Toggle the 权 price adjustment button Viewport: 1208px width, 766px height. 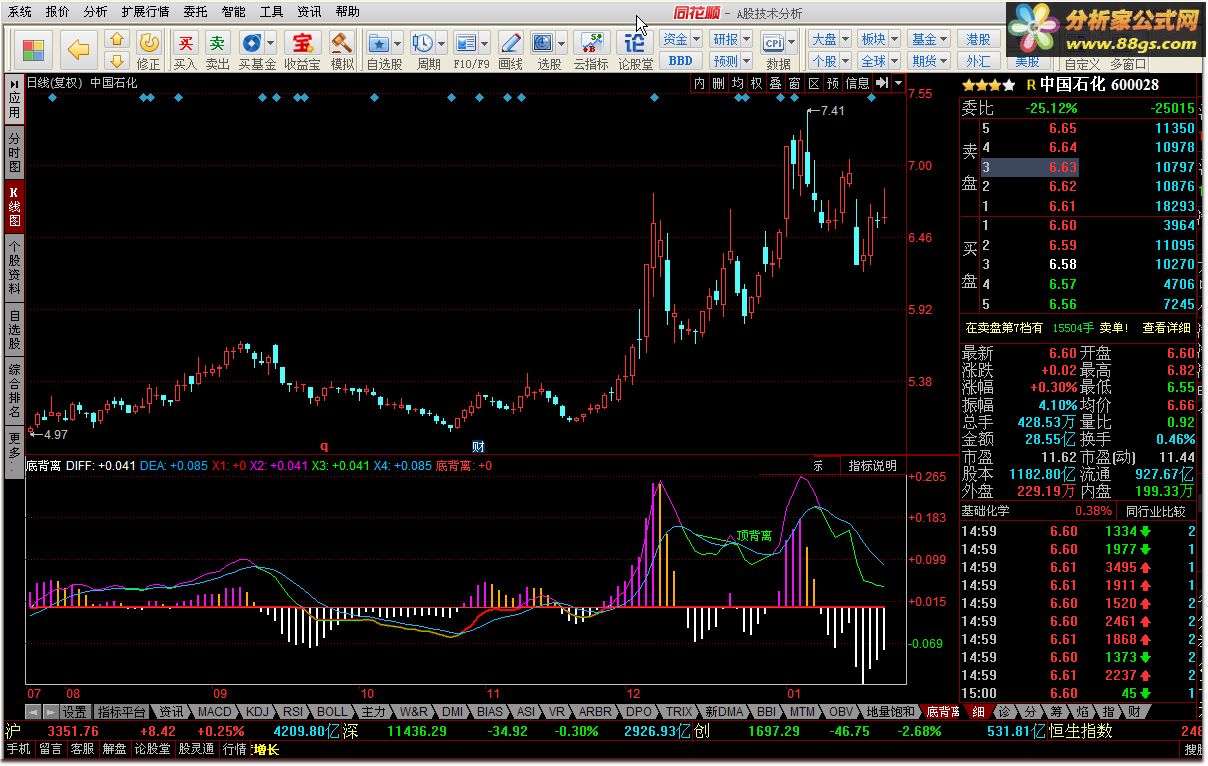pos(756,83)
